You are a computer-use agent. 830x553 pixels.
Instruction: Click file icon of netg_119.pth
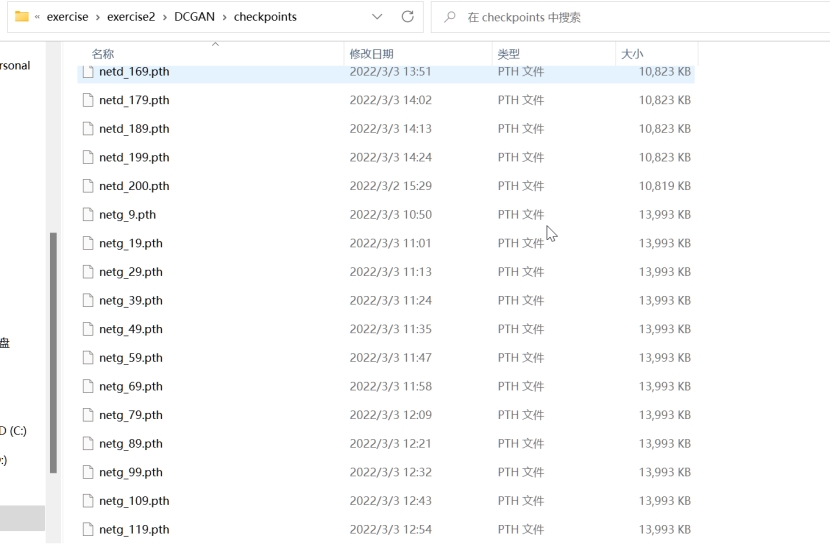[87, 530]
